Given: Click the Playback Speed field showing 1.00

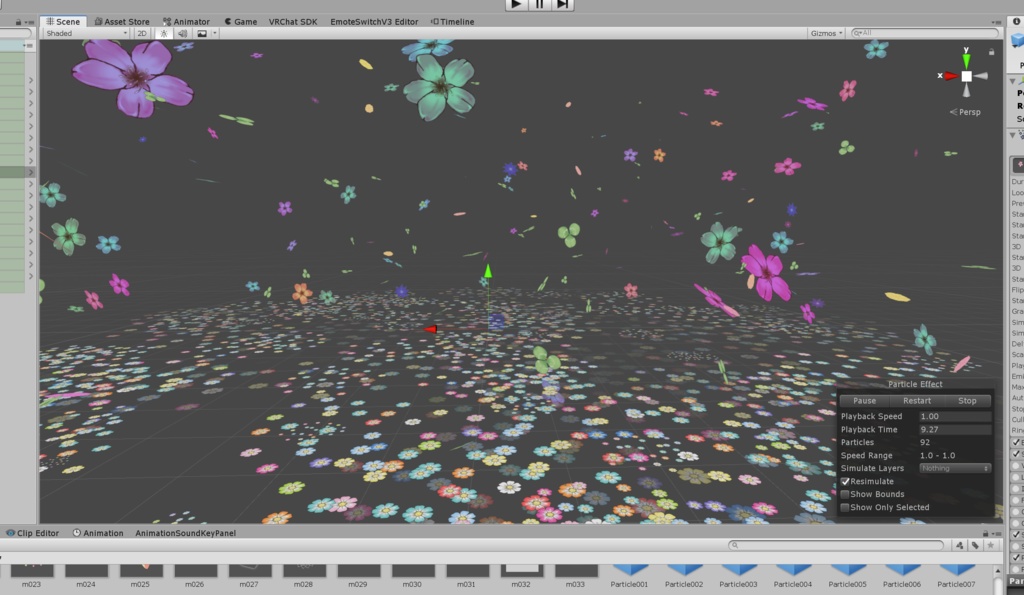Looking at the screenshot, I should point(955,416).
